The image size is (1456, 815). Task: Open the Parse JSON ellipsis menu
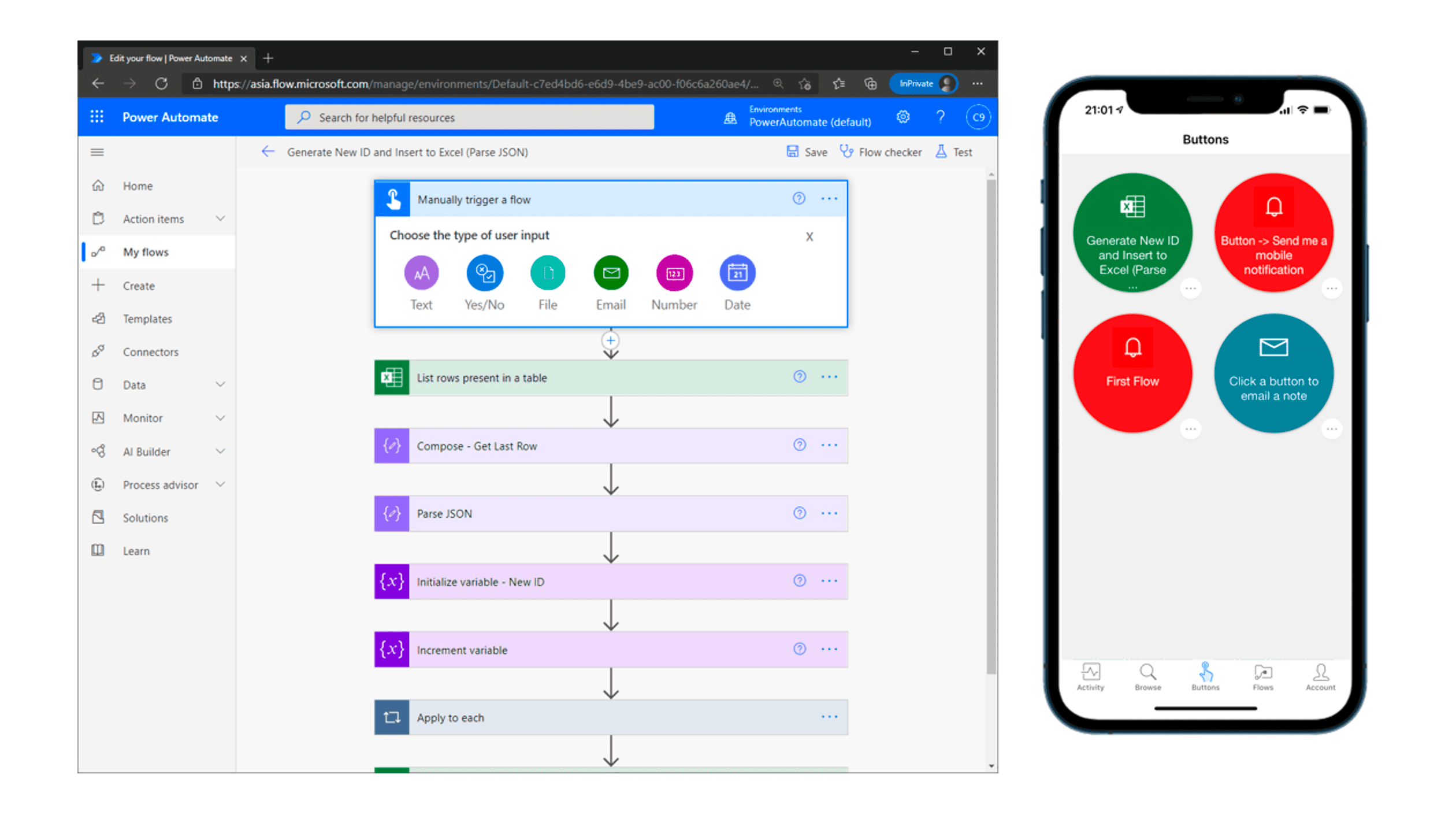click(x=829, y=513)
